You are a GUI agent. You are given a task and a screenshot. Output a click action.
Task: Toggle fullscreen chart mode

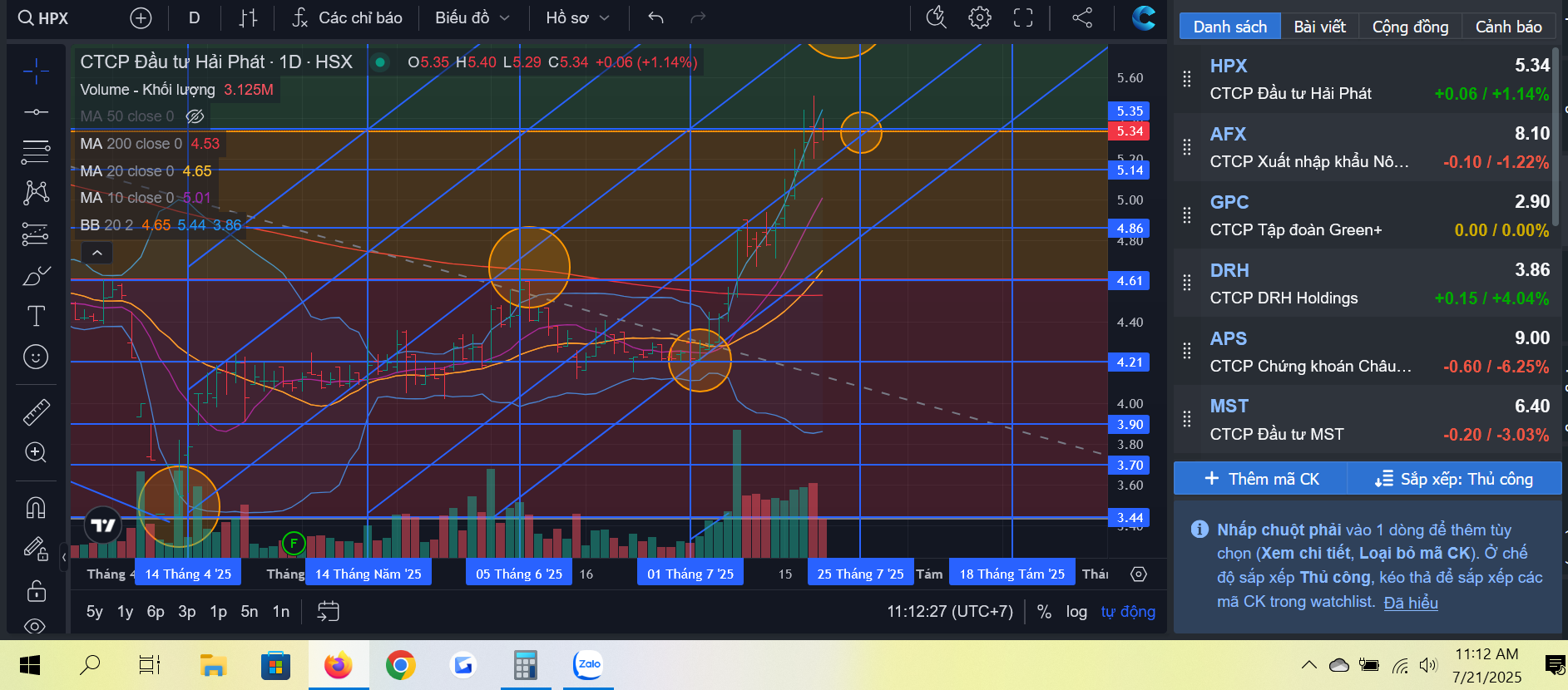click(1023, 18)
